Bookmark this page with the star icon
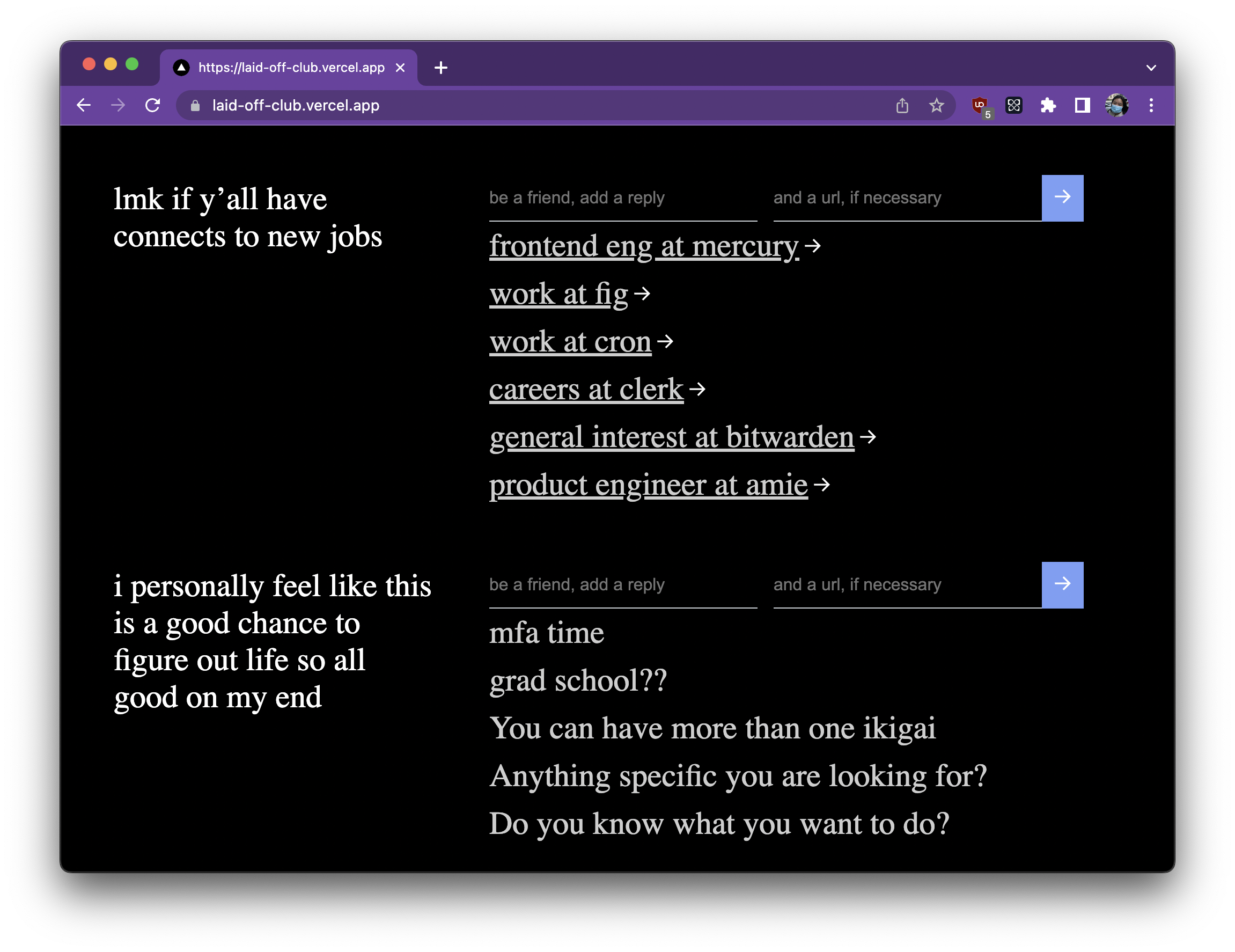 click(936, 105)
